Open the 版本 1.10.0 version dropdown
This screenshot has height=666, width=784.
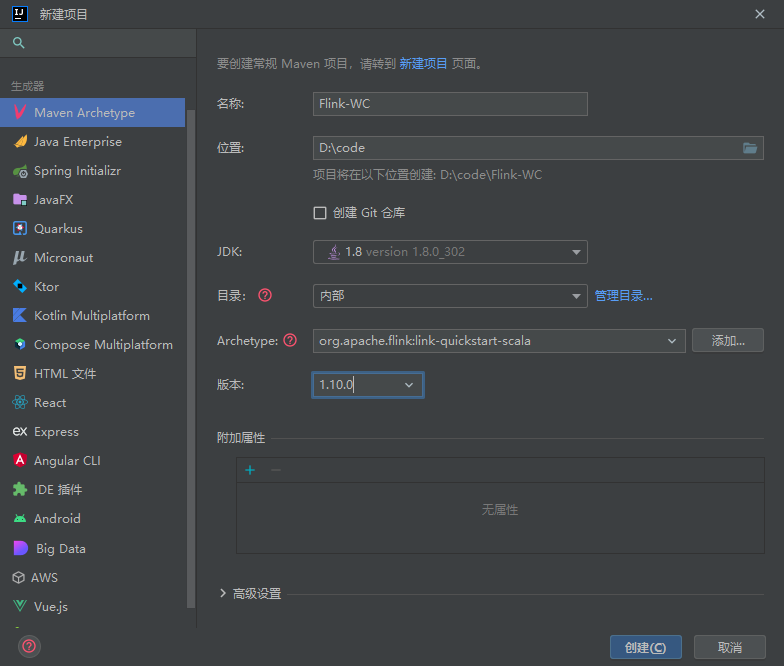tap(368, 385)
